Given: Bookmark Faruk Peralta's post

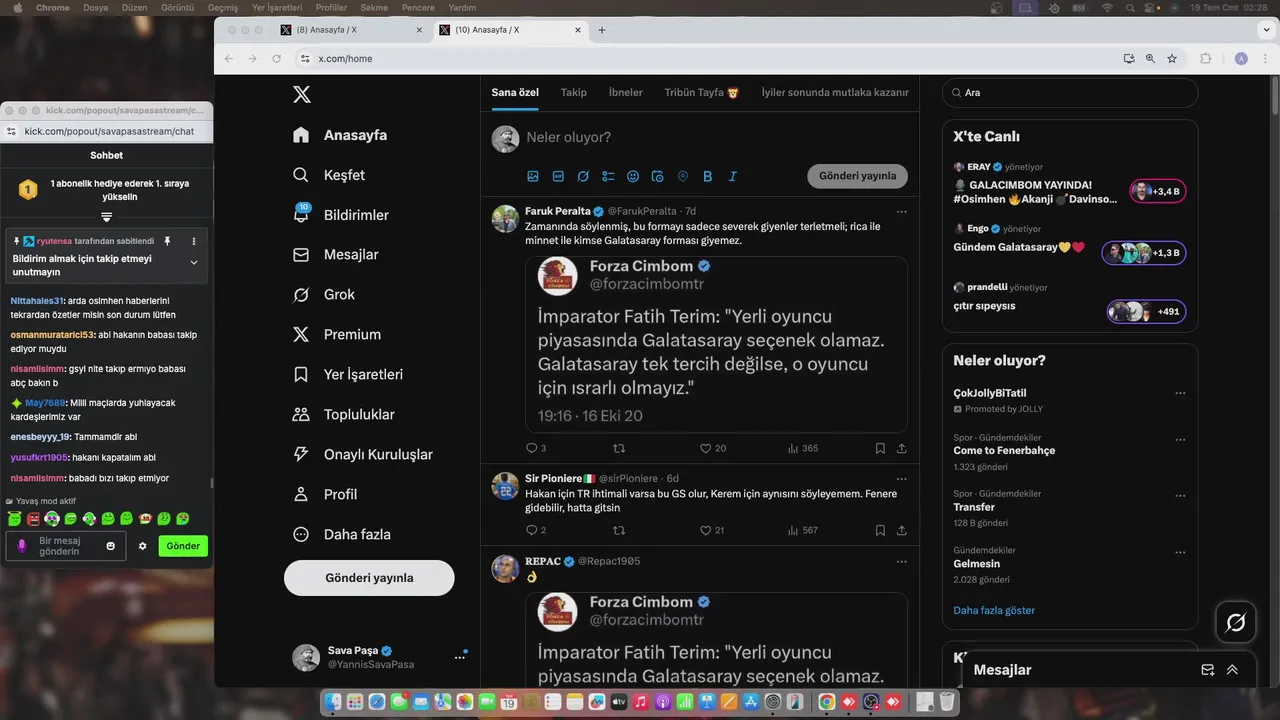Looking at the screenshot, I should click(x=880, y=448).
